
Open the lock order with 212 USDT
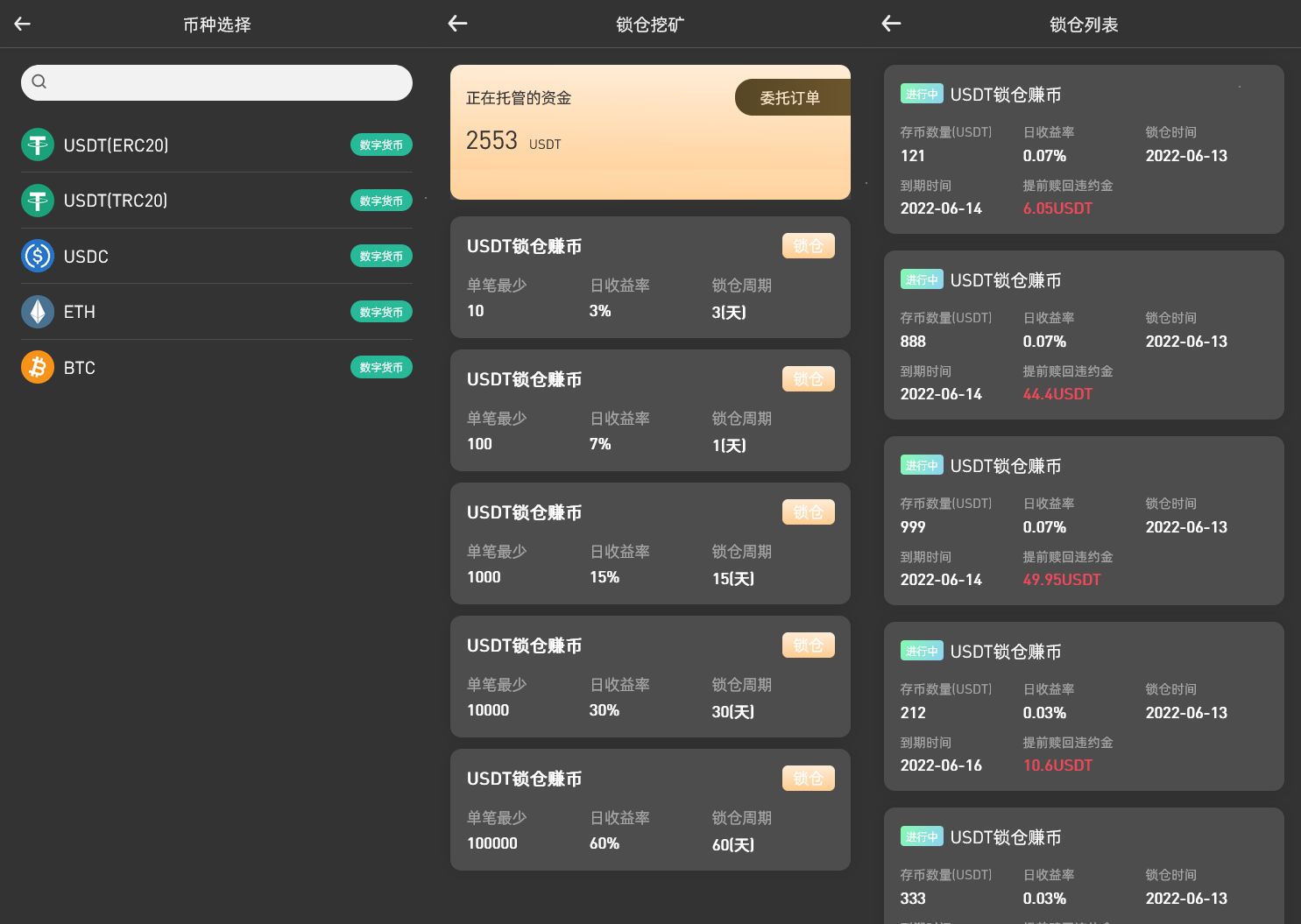[1084, 706]
